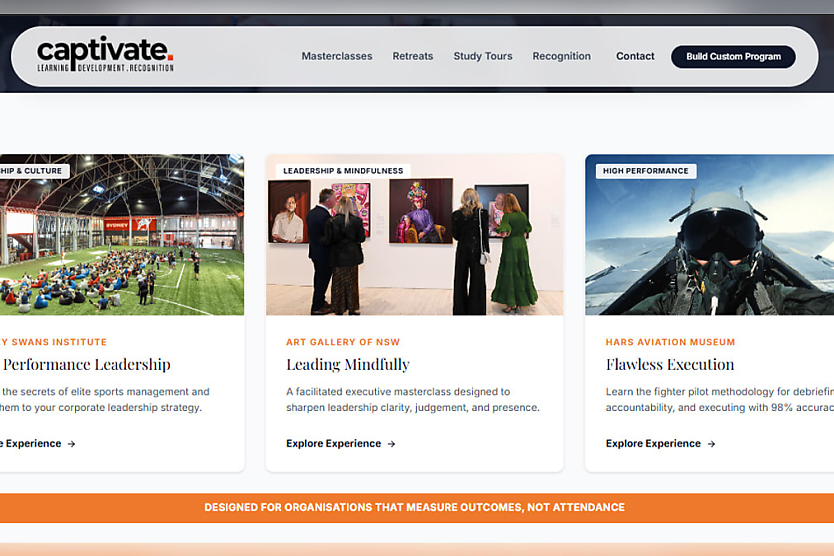Click Swans Institute label

54,342
